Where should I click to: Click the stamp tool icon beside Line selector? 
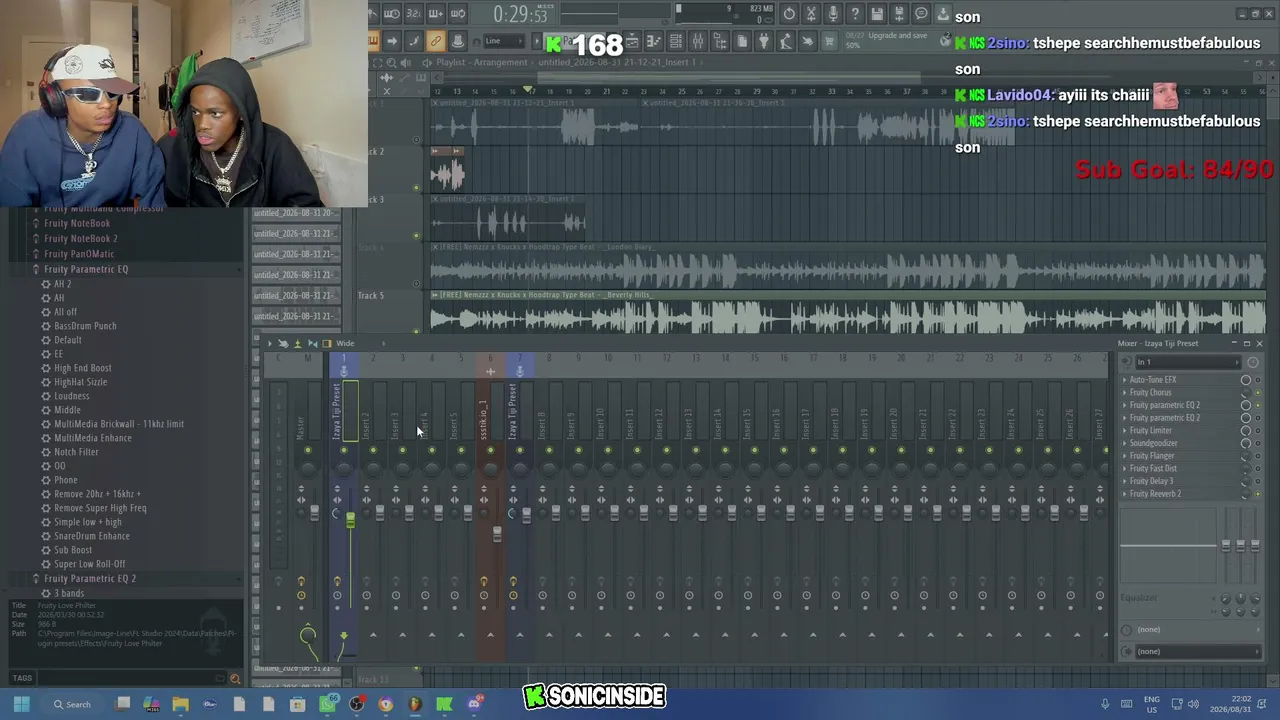(457, 41)
